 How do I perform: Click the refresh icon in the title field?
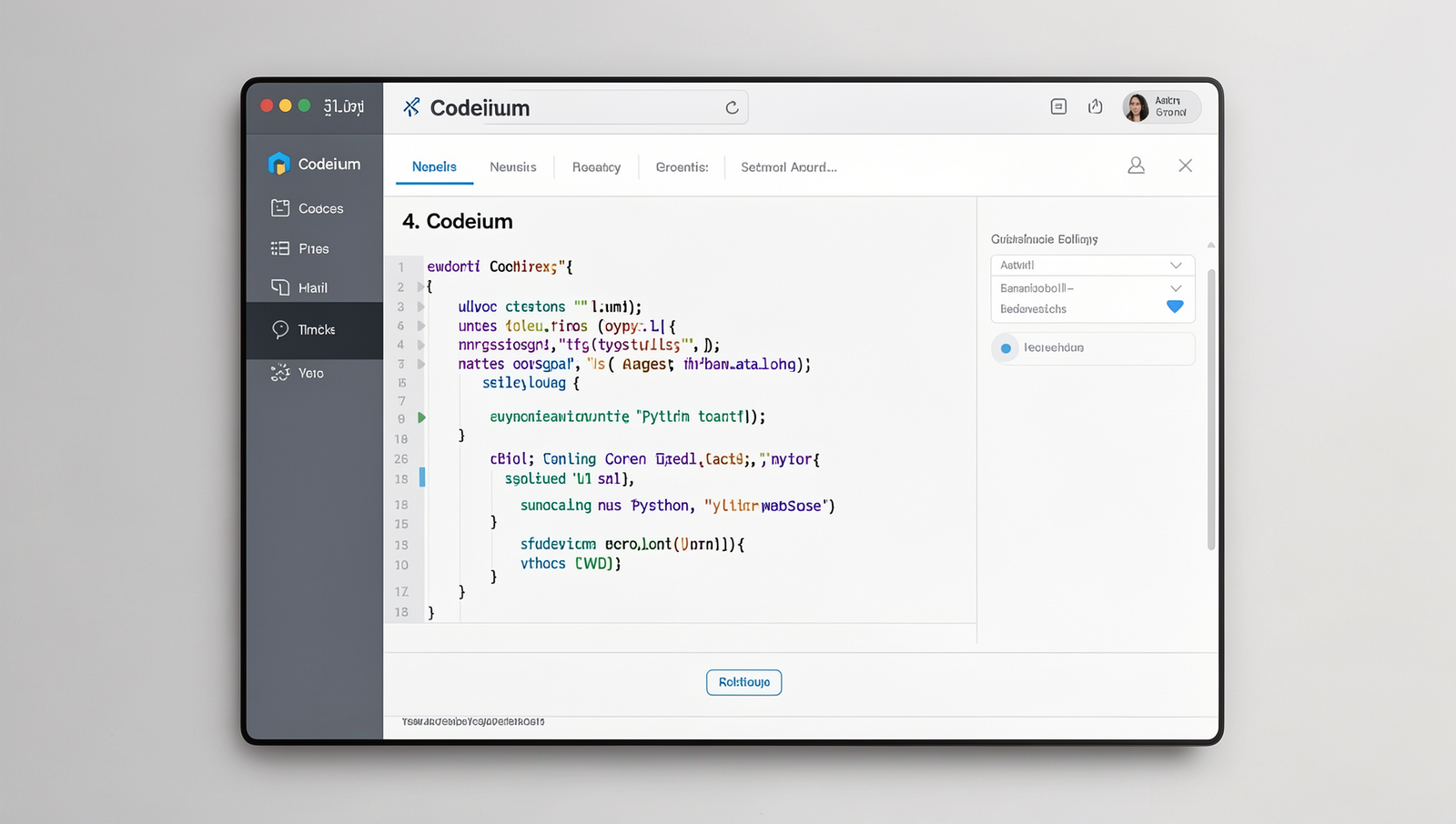point(732,107)
